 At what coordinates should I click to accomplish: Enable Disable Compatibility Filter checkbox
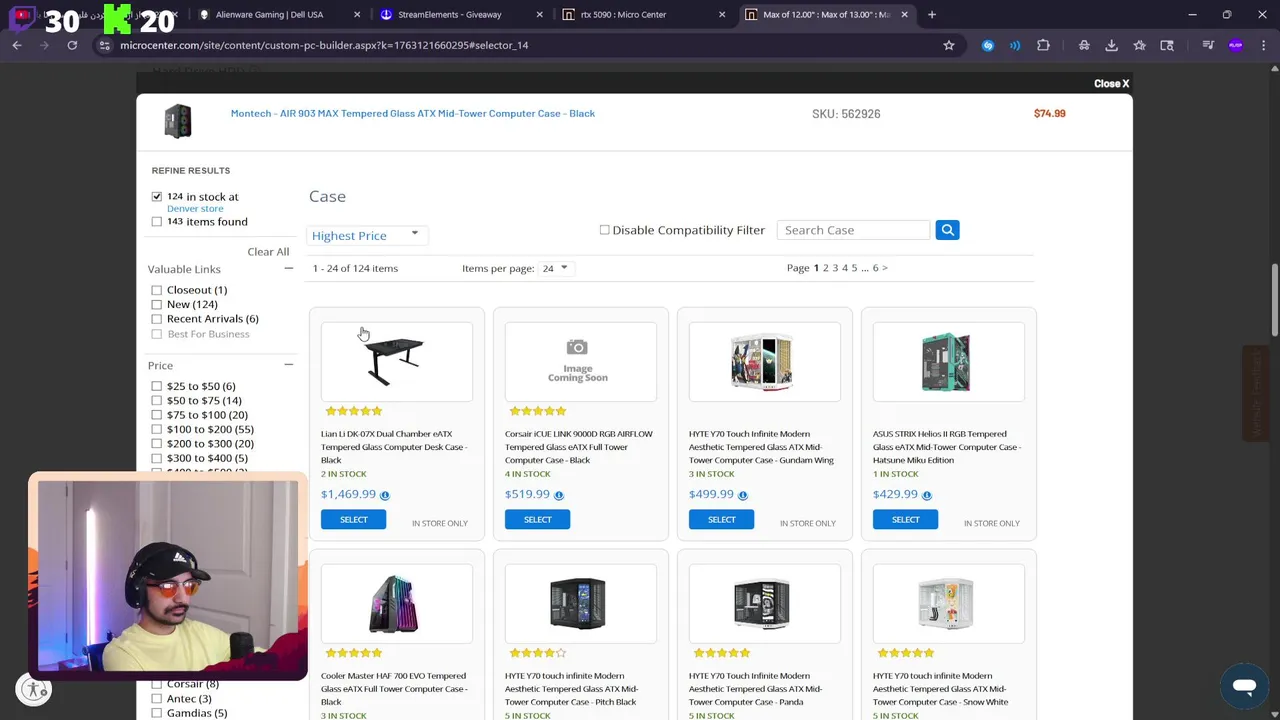tap(604, 230)
